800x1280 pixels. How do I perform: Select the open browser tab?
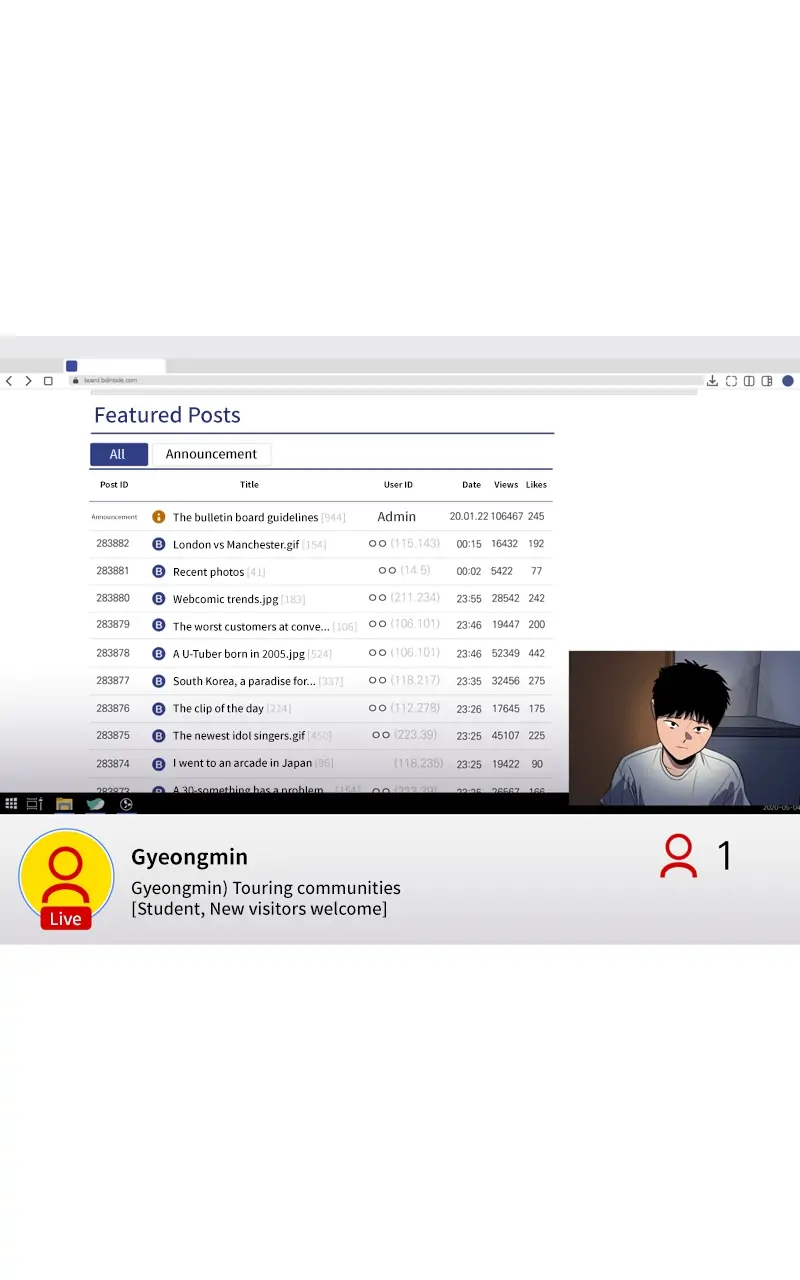point(114,366)
